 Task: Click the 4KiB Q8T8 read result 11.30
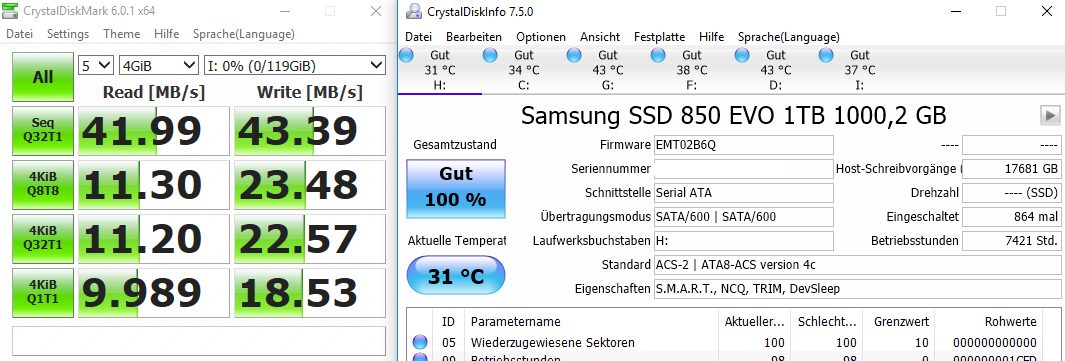click(x=154, y=185)
